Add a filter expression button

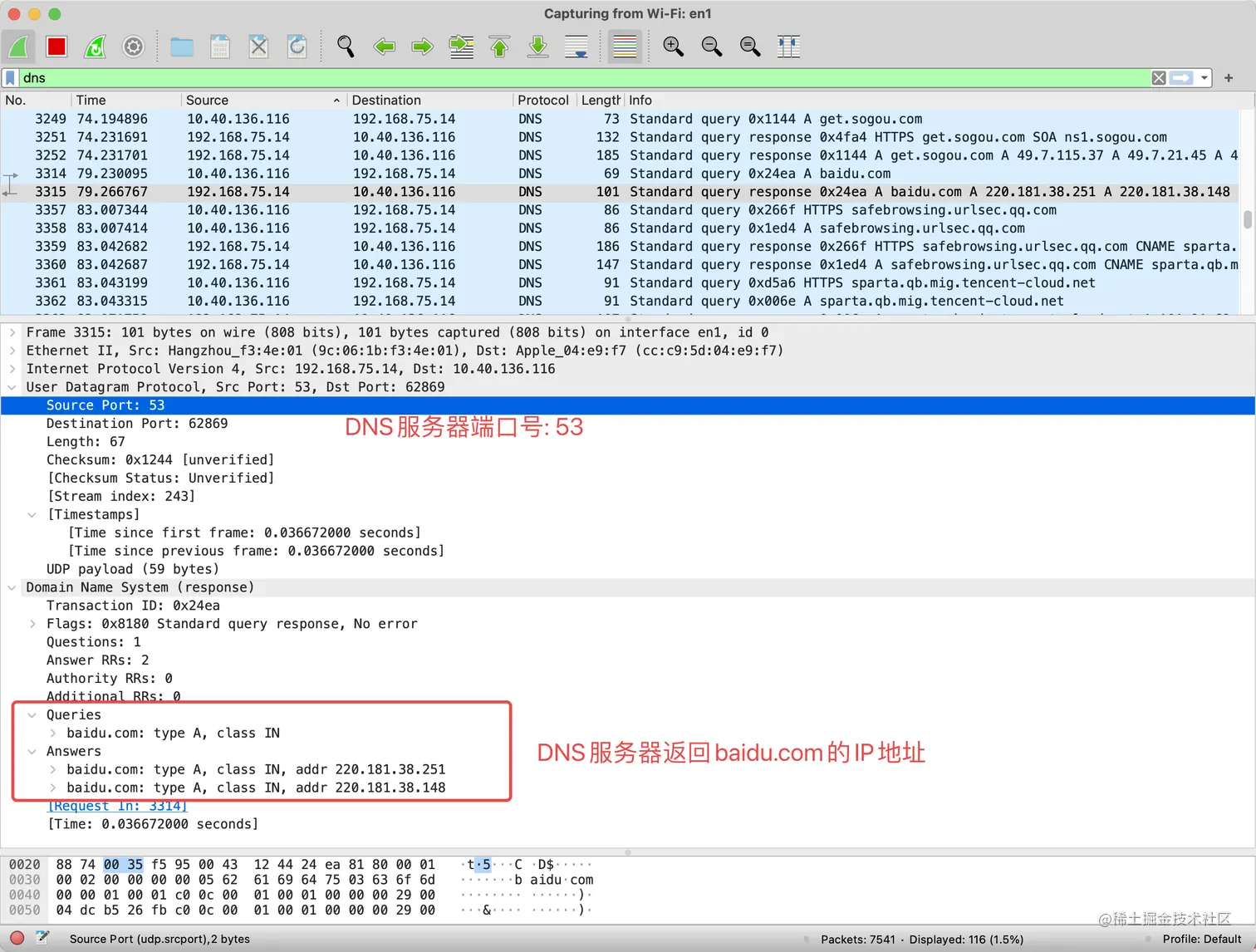(1229, 78)
